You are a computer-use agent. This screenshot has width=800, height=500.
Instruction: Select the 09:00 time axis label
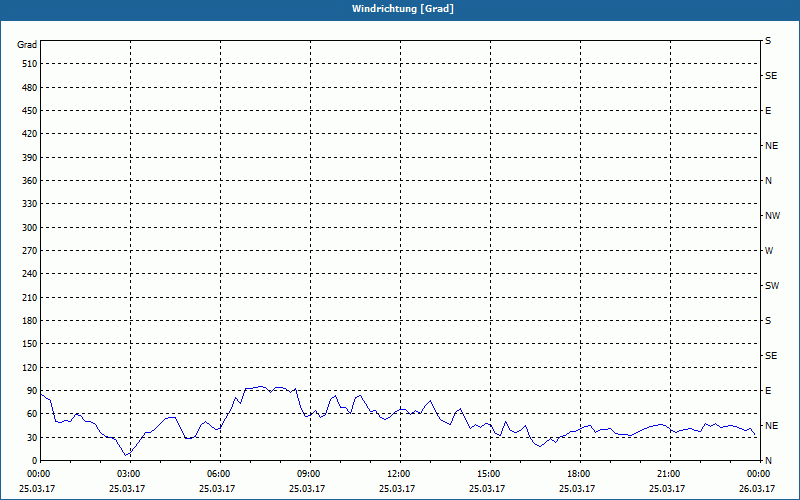coord(310,473)
